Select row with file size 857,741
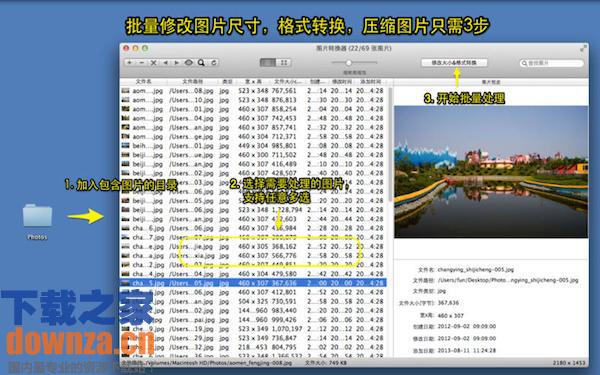 click(x=253, y=127)
